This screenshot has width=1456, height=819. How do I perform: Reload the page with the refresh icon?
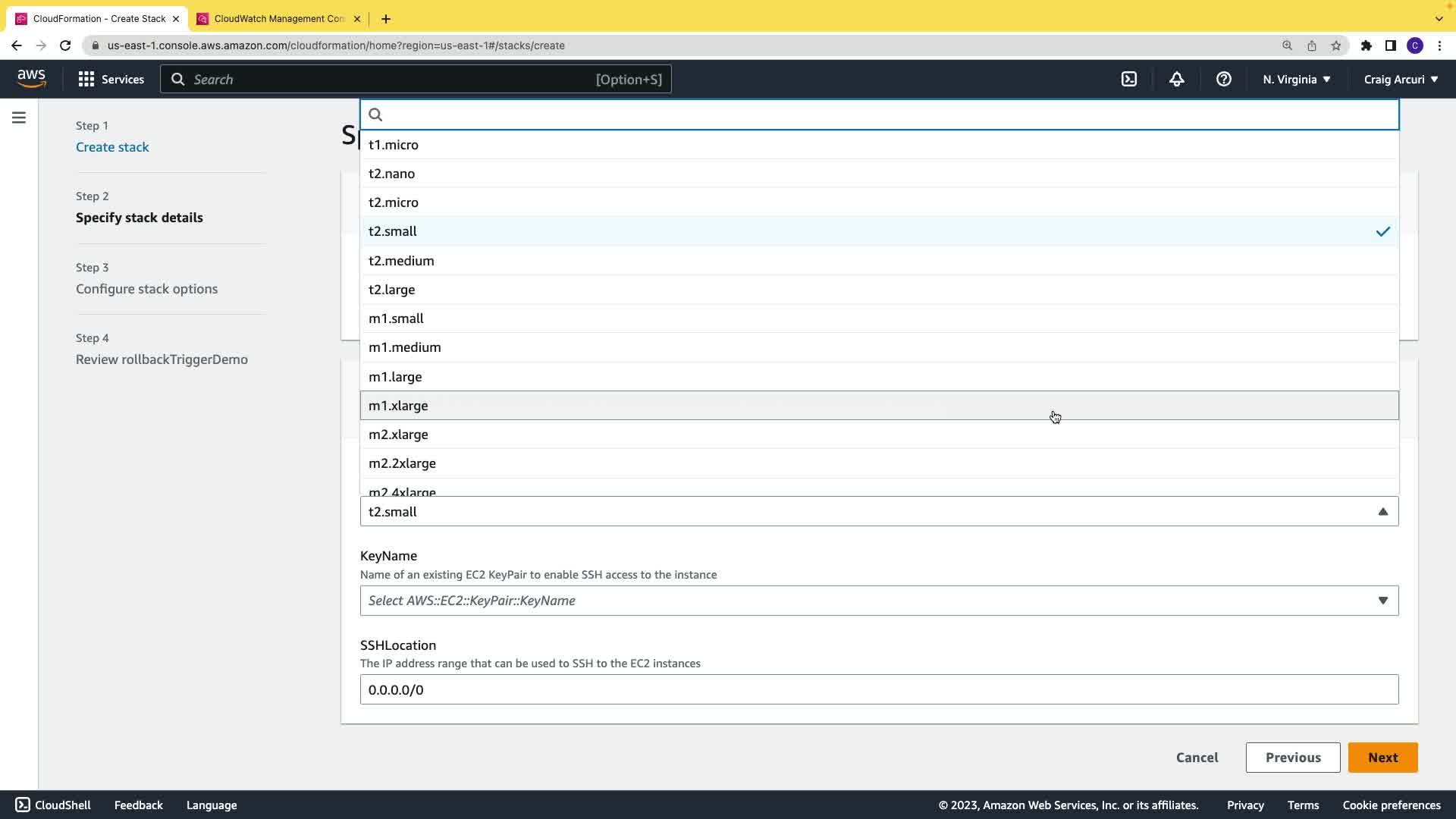point(65,45)
